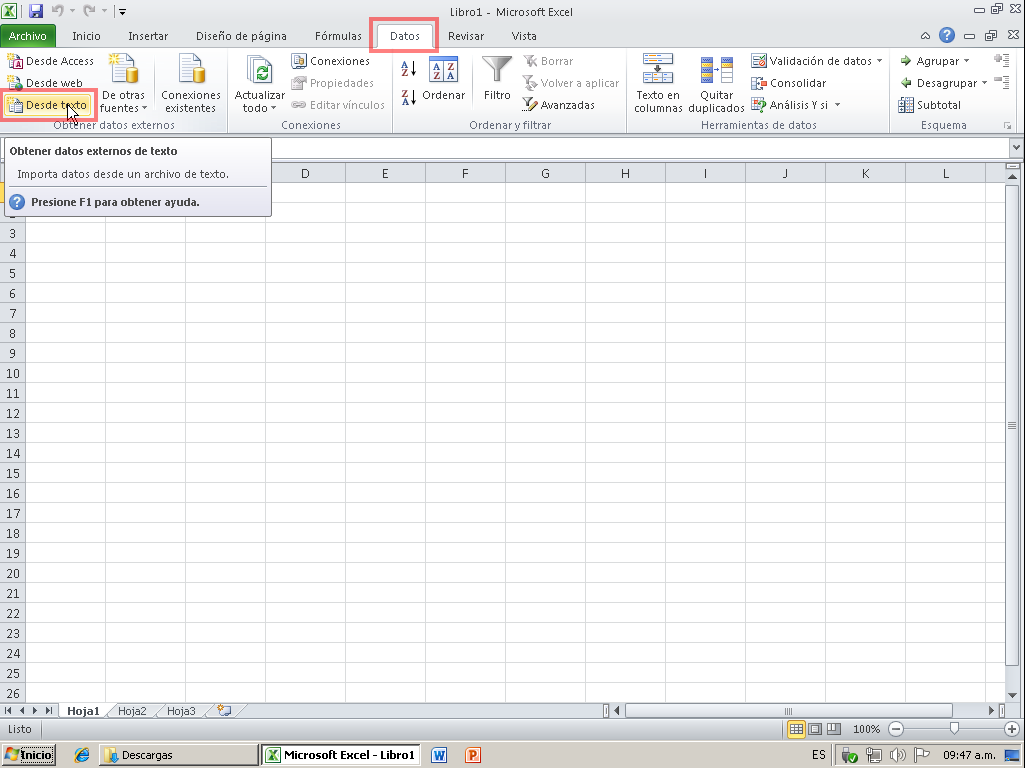Open Windows Inicio start button

pyautogui.click(x=27, y=755)
